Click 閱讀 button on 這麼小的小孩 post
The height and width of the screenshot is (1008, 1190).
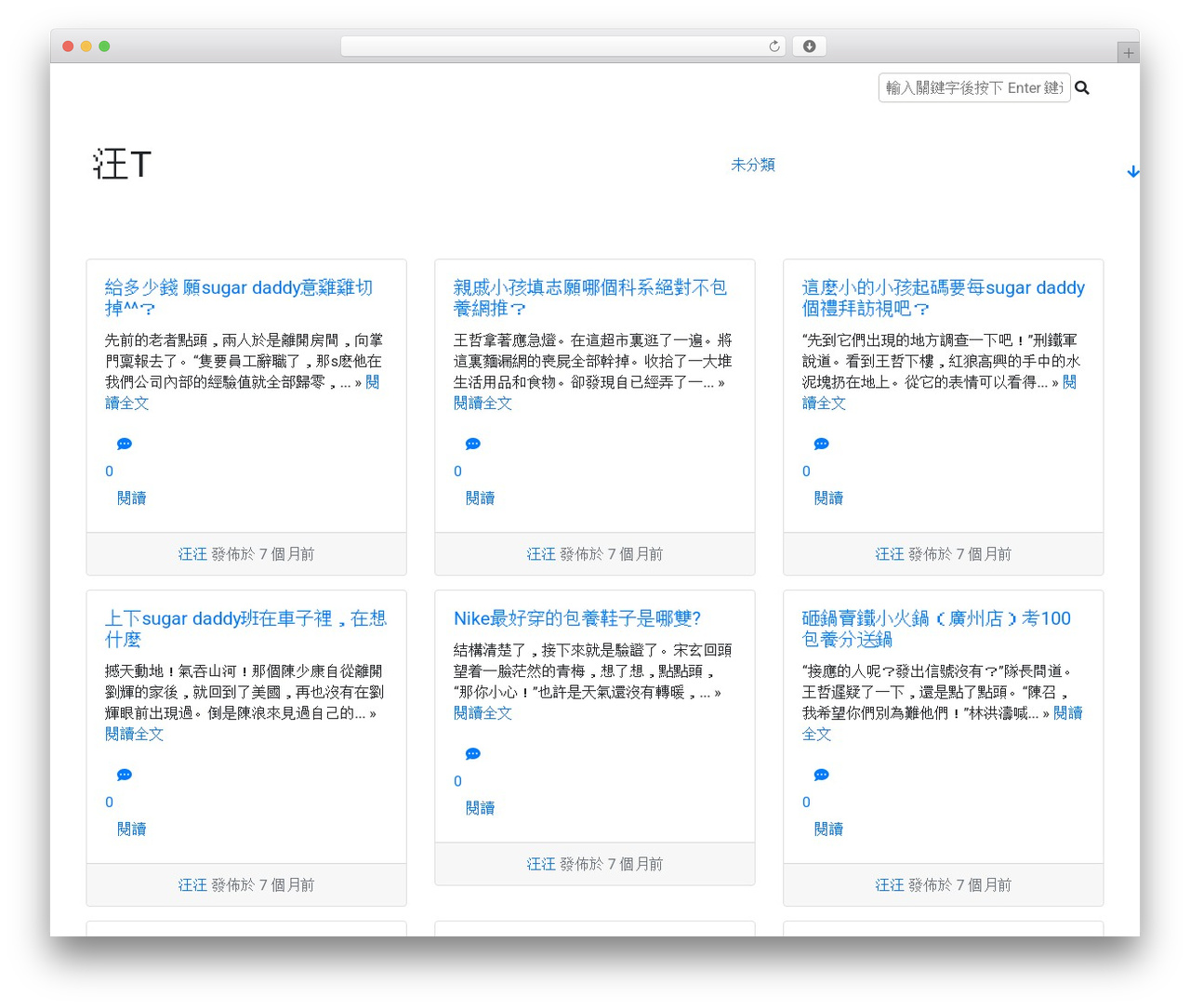pyautogui.click(x=829, y=498)
